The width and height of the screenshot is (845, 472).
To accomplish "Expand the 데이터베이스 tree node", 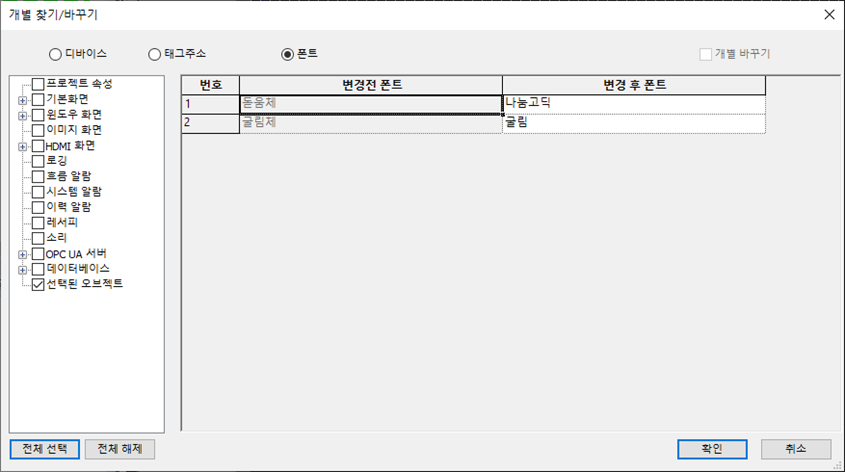I will (22, 270).
